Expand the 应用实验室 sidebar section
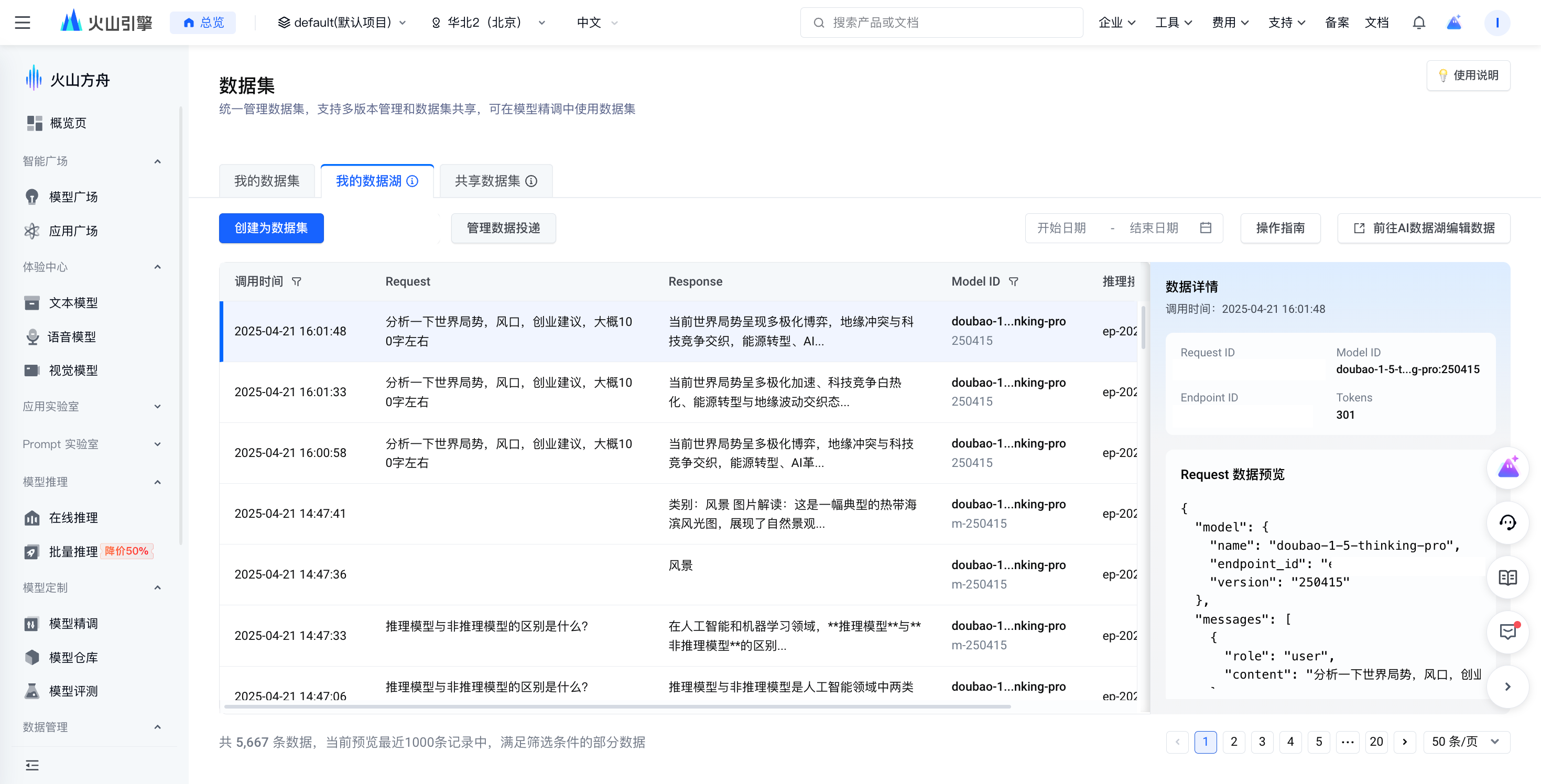1541x784 pixels. coord(157,407)
